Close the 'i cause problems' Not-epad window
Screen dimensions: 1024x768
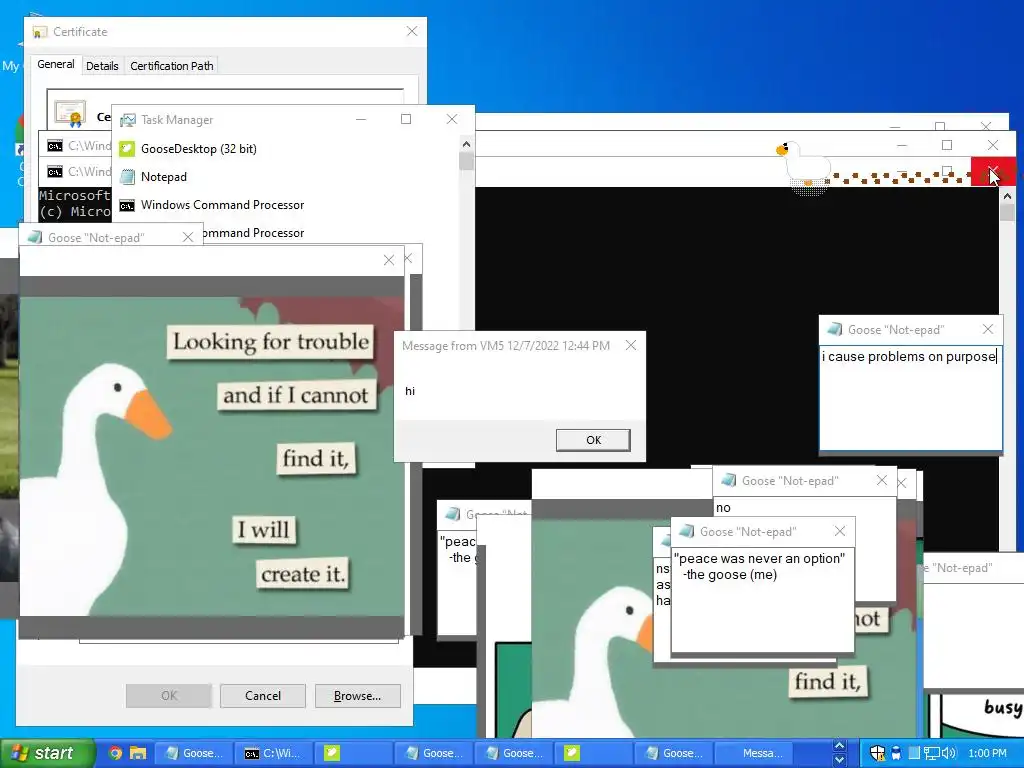[987, 329]
